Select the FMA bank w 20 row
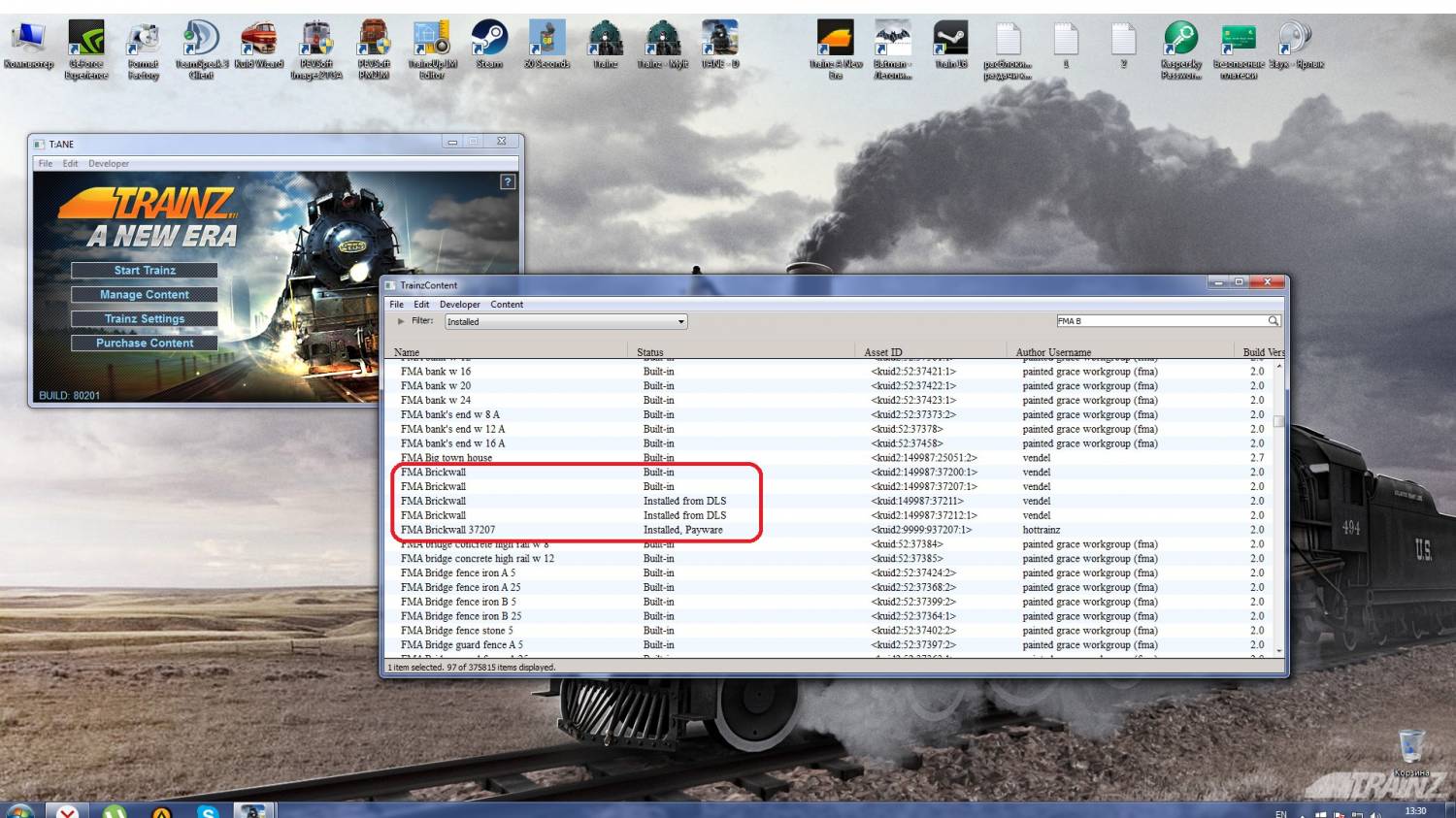1456x818 pixels. 829,386
